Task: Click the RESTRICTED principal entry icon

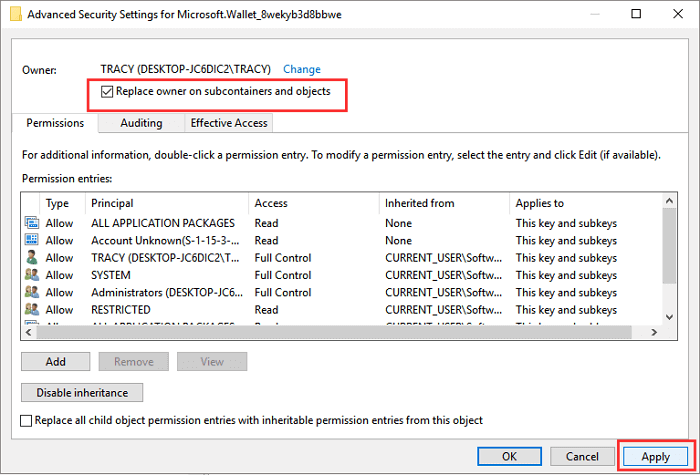Action: pyautogui.click(x=30, y=310)
